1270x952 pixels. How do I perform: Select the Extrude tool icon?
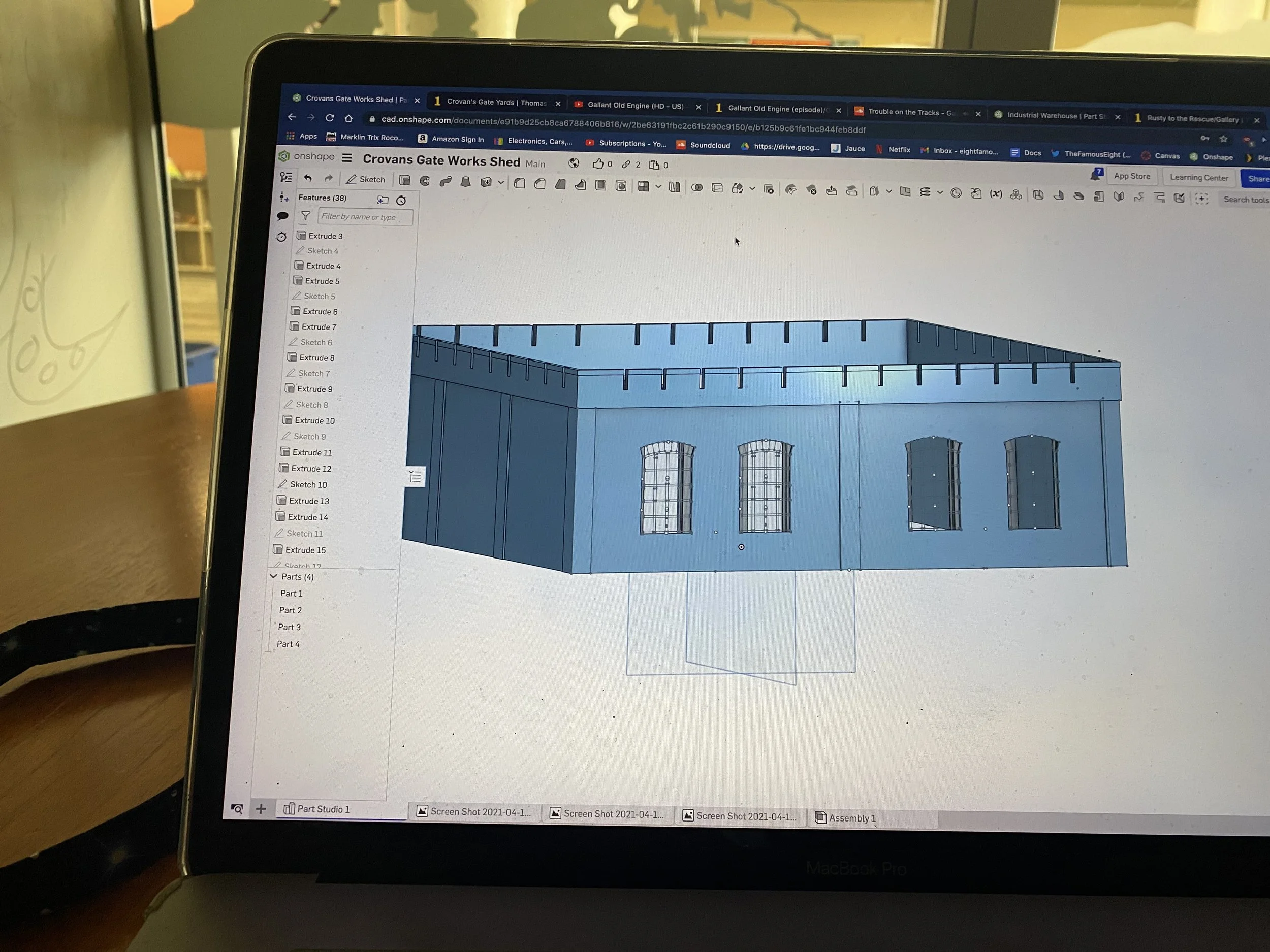pyautogui.click(x=405, y=180)
